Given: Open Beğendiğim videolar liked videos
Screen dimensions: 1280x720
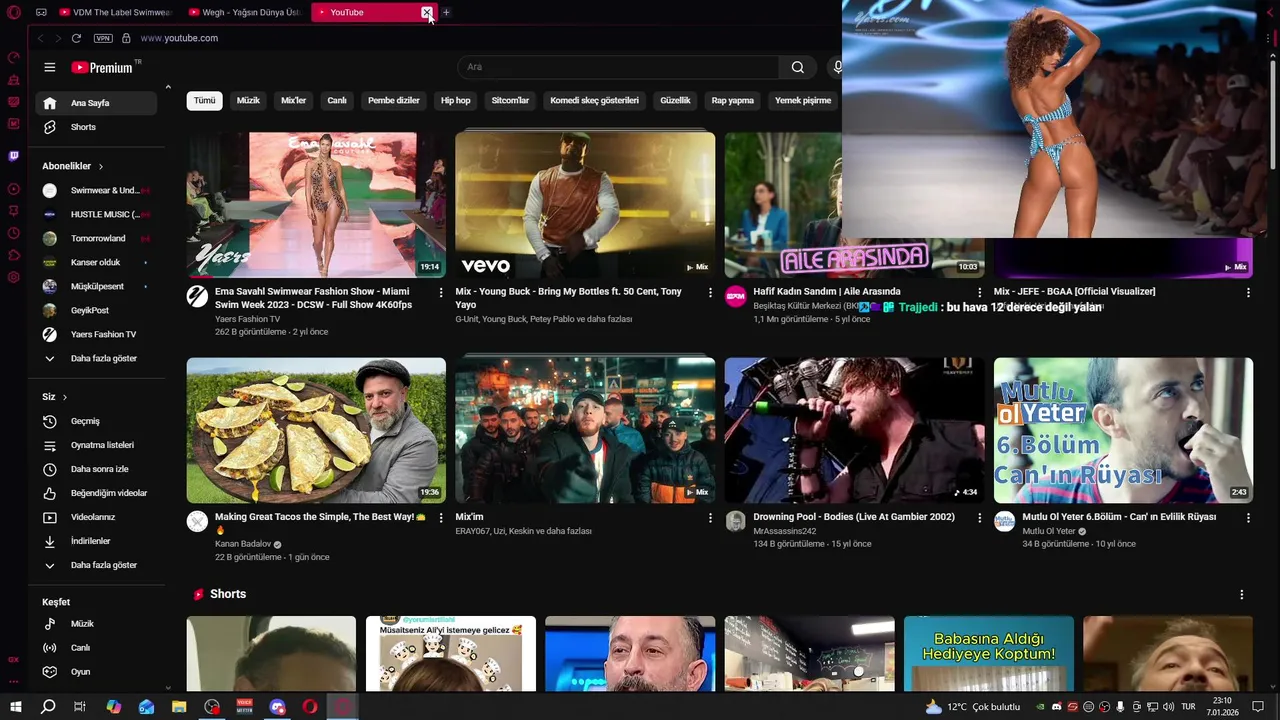Looking at the screenshot, I should [96, 493].
